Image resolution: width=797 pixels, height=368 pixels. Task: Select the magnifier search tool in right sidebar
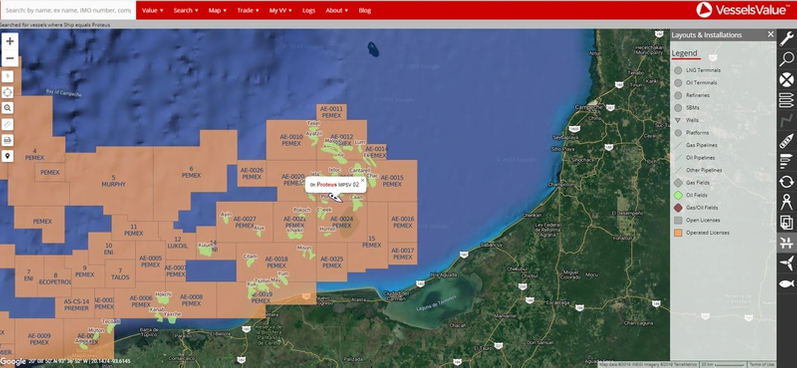(x=786, y=59)
